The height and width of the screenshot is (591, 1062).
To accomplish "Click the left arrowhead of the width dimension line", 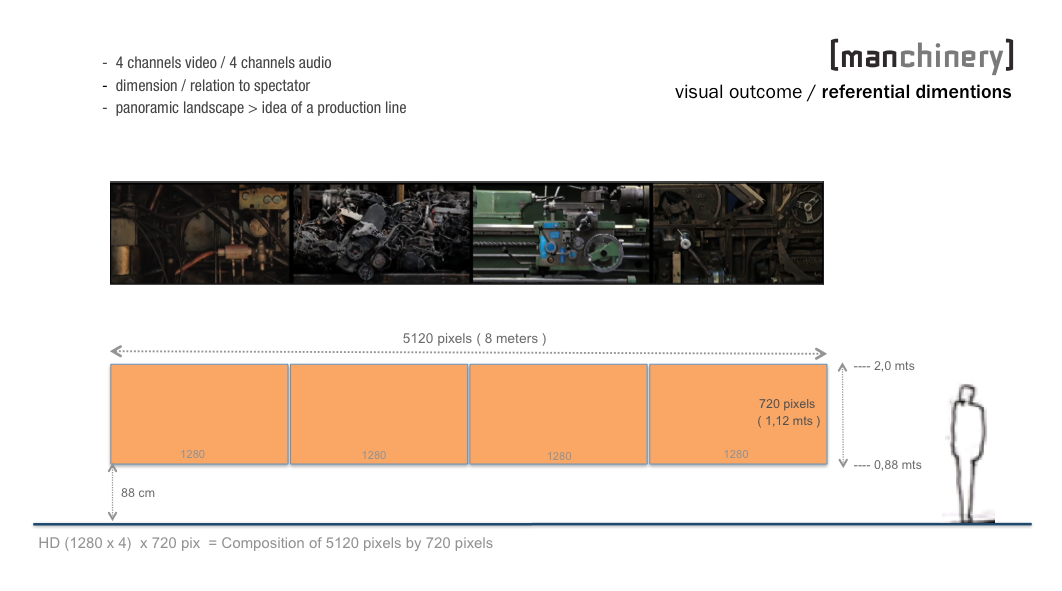I will click(x=116, y=351).
